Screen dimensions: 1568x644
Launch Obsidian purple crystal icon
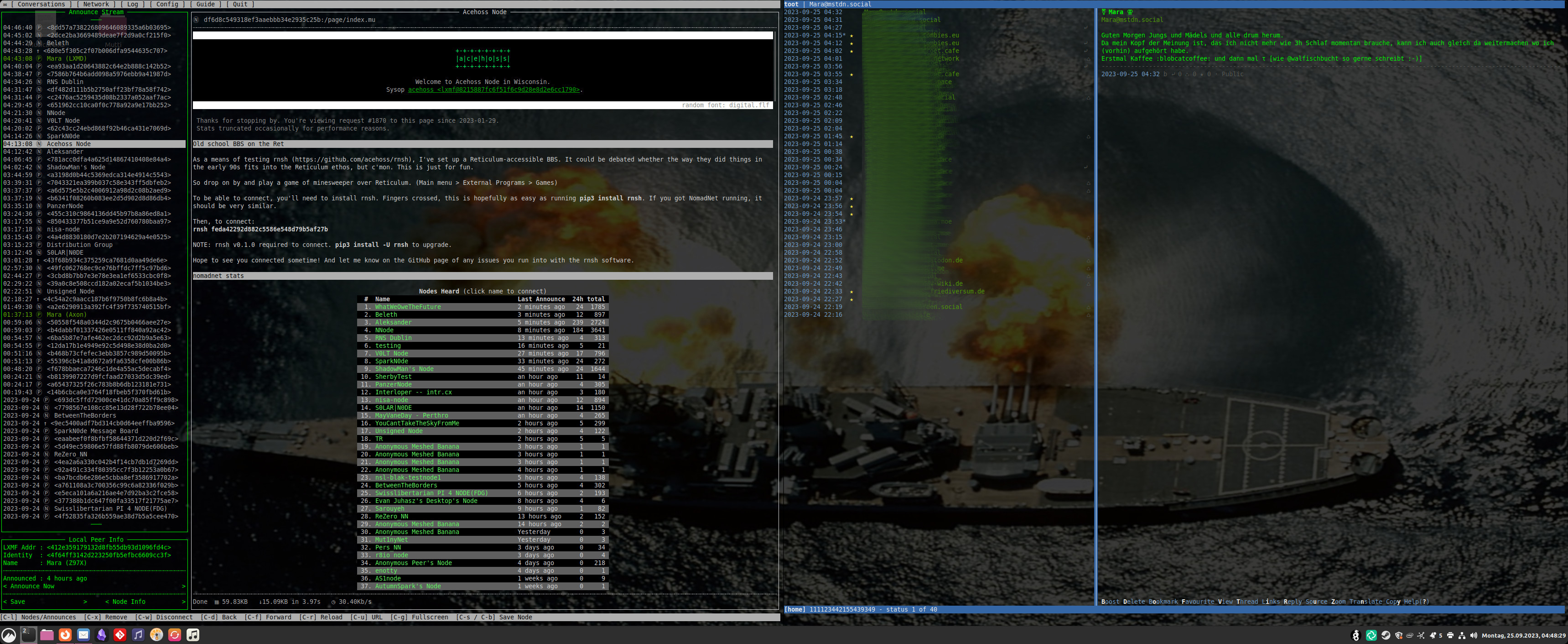coord(102,635)
